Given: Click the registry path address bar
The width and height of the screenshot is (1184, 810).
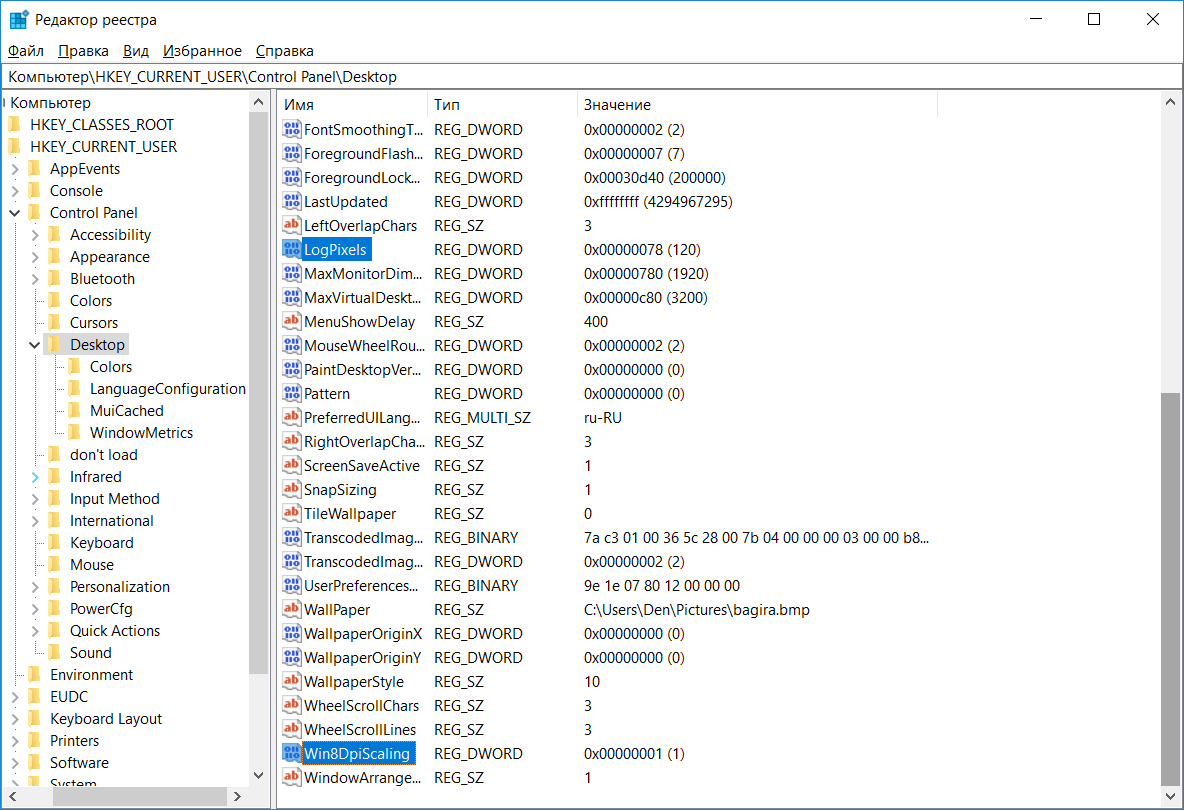Looking at the screenshot, I should click(x=591, y=76).
